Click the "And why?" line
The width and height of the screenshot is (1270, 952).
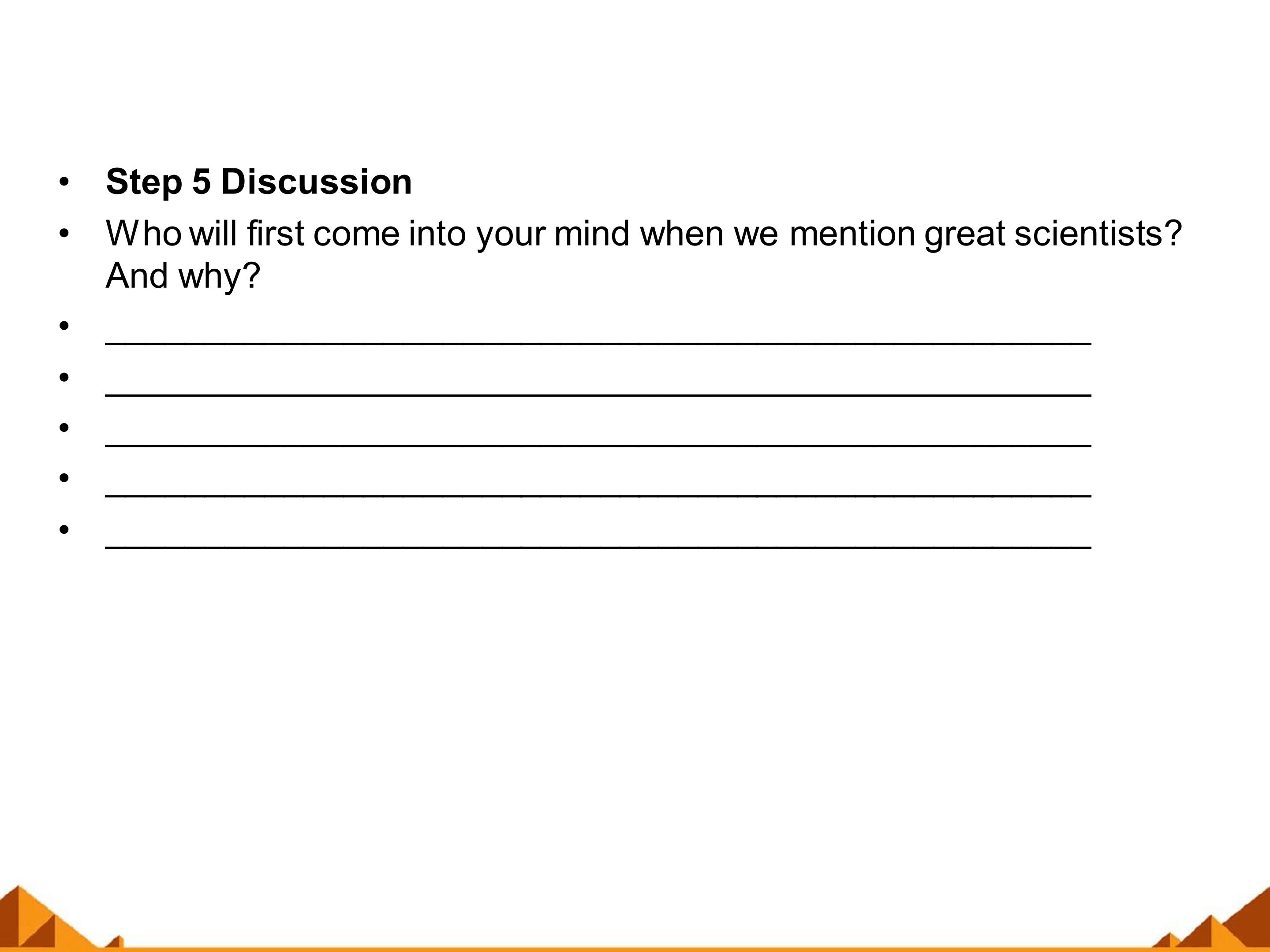point(183,277)
